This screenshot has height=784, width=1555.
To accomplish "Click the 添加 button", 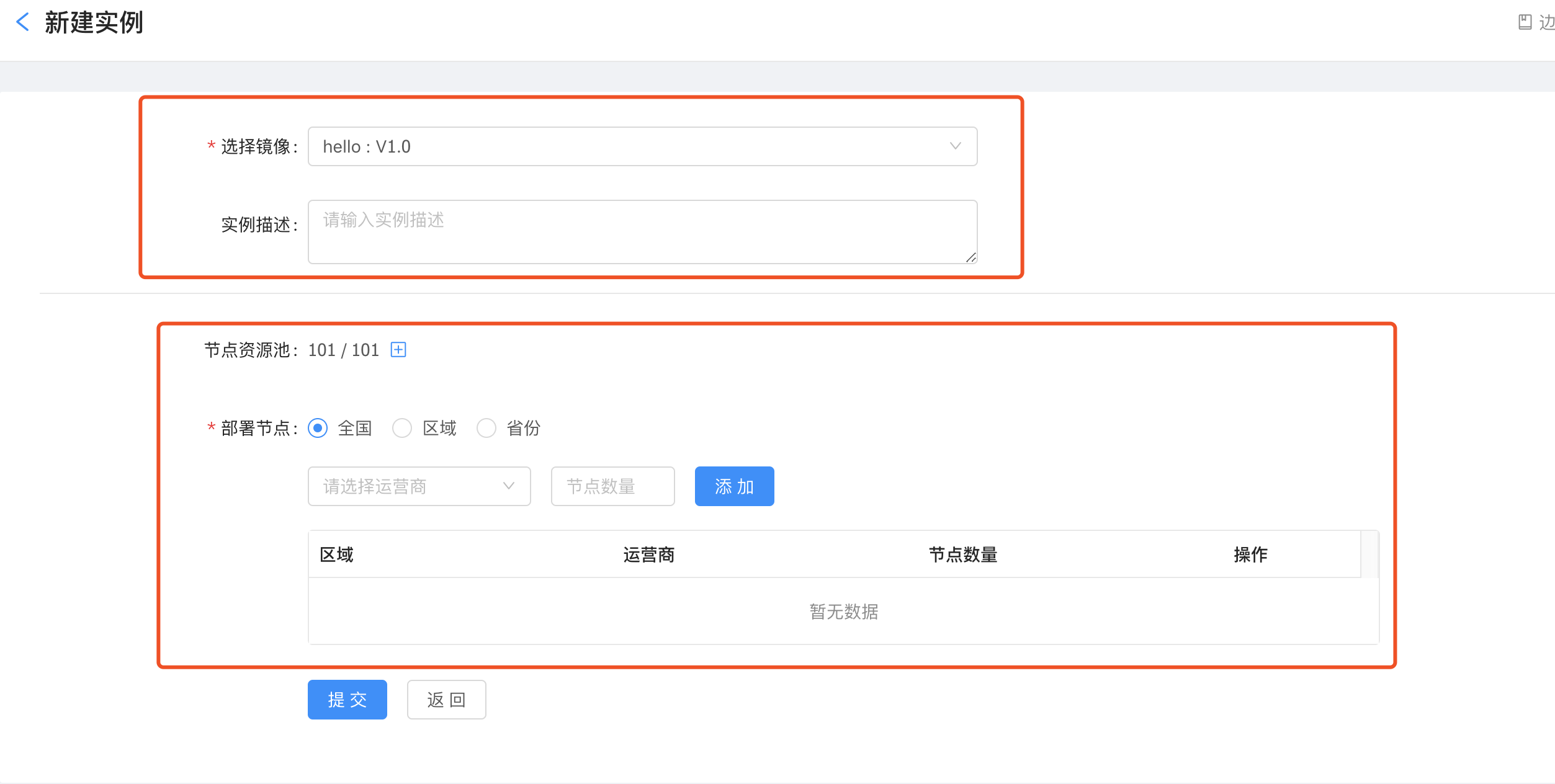I will (734, 486).
